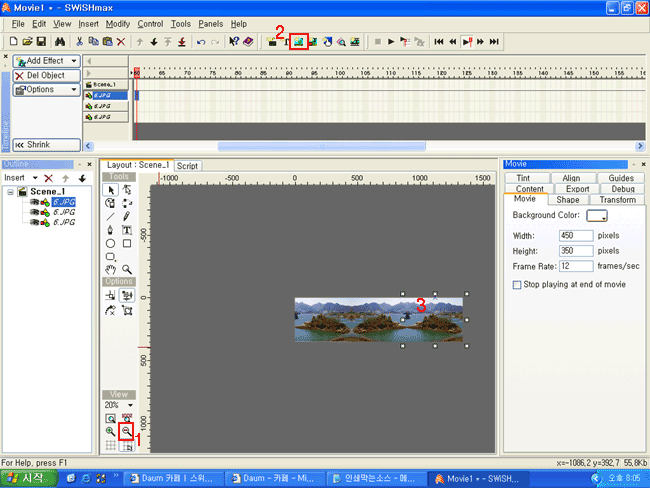This screenshot has width=650, height=488.
Task: Select the Ellipse tool
Action: [x=110, y=243]
